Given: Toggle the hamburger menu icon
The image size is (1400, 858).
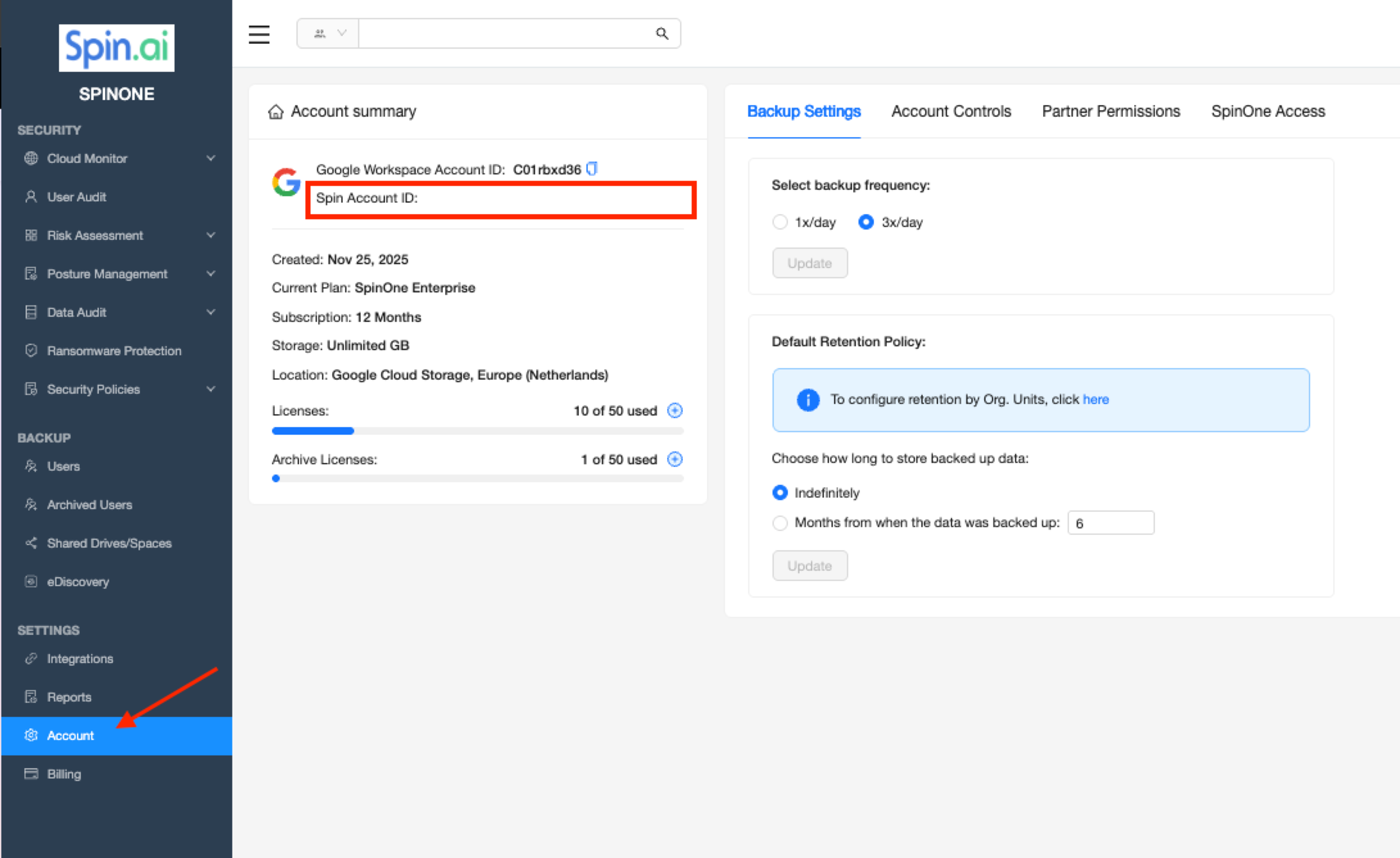Looking at the screenshot, I should click(x=259, y=34).
